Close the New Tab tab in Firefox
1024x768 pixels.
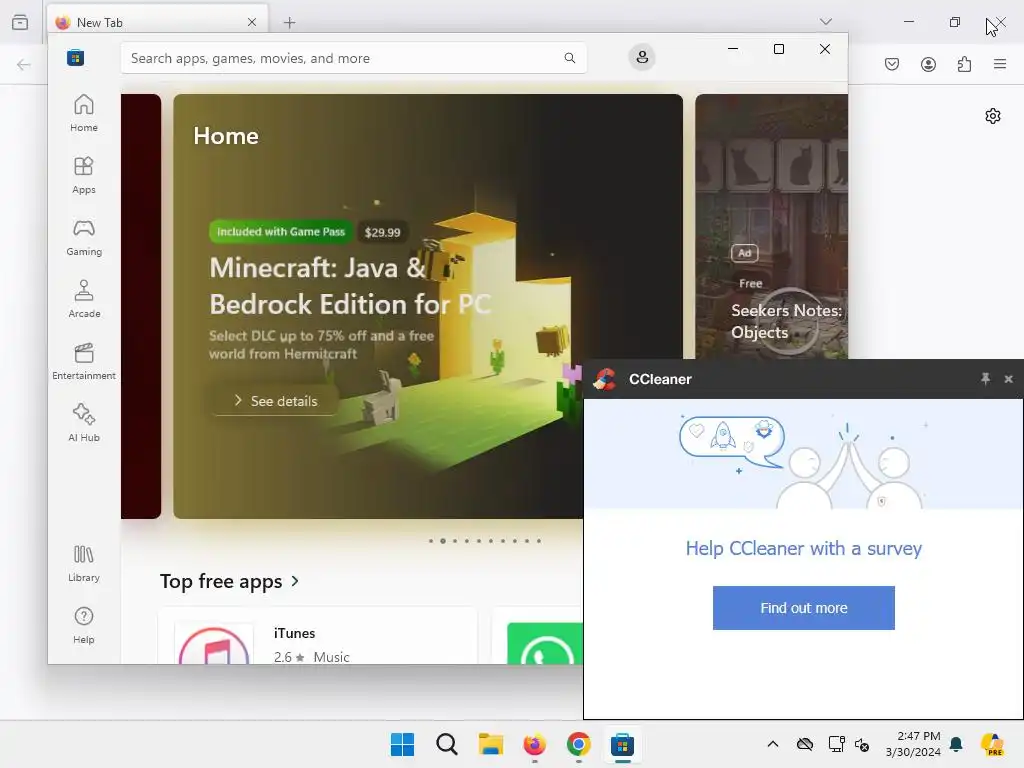tap(251, 22)
